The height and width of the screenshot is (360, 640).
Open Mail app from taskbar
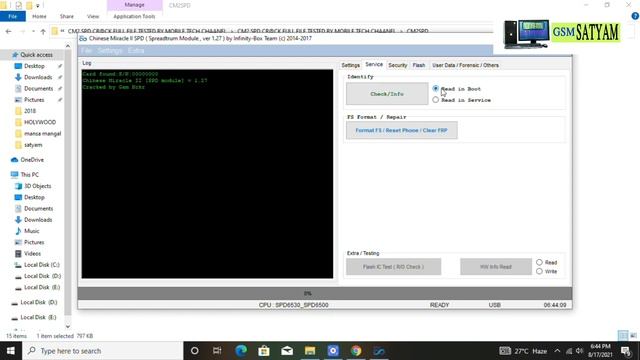pyautogui.click(x=287, y=351)
